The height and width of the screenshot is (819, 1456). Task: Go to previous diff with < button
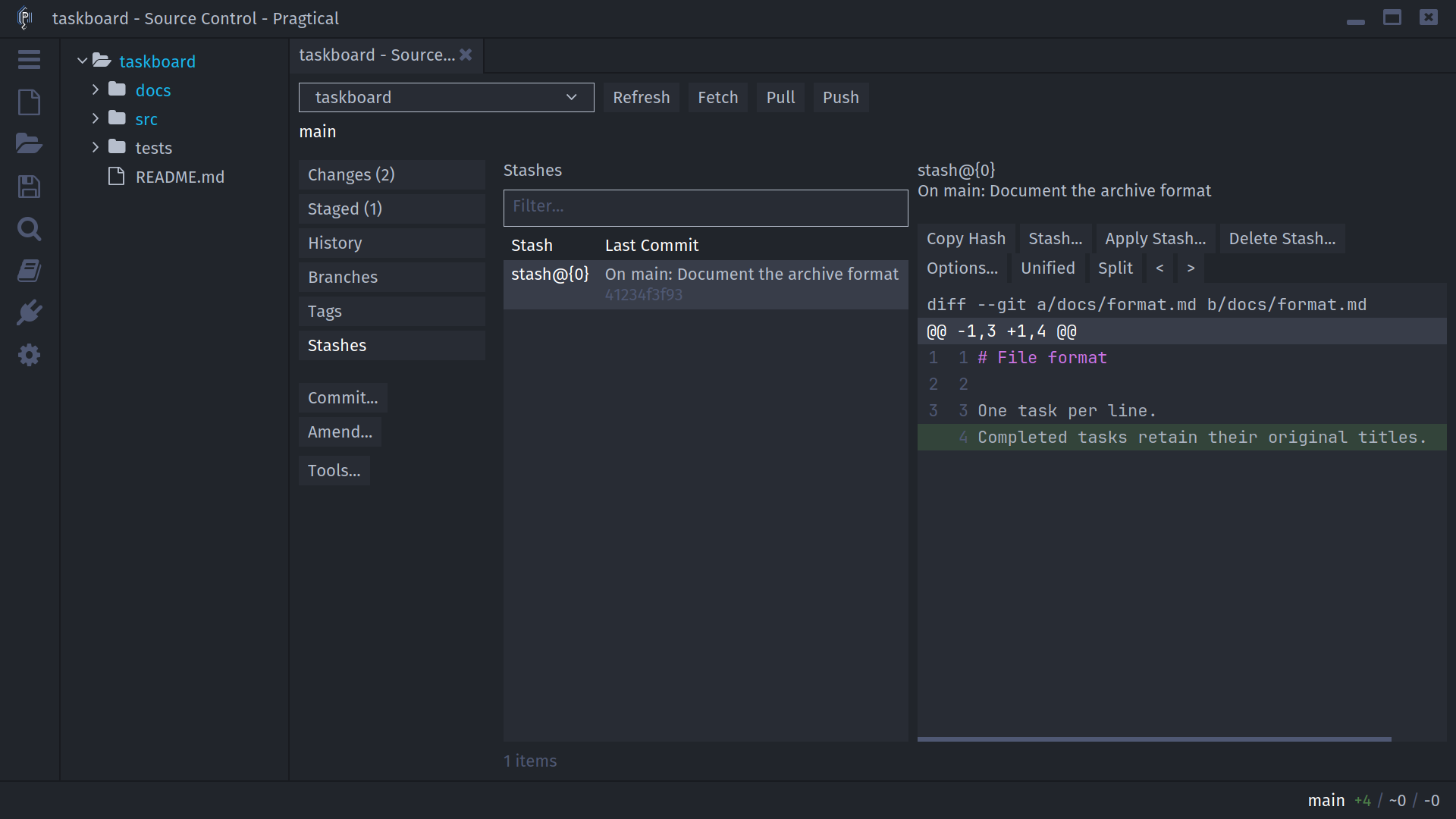(1159, 268)
